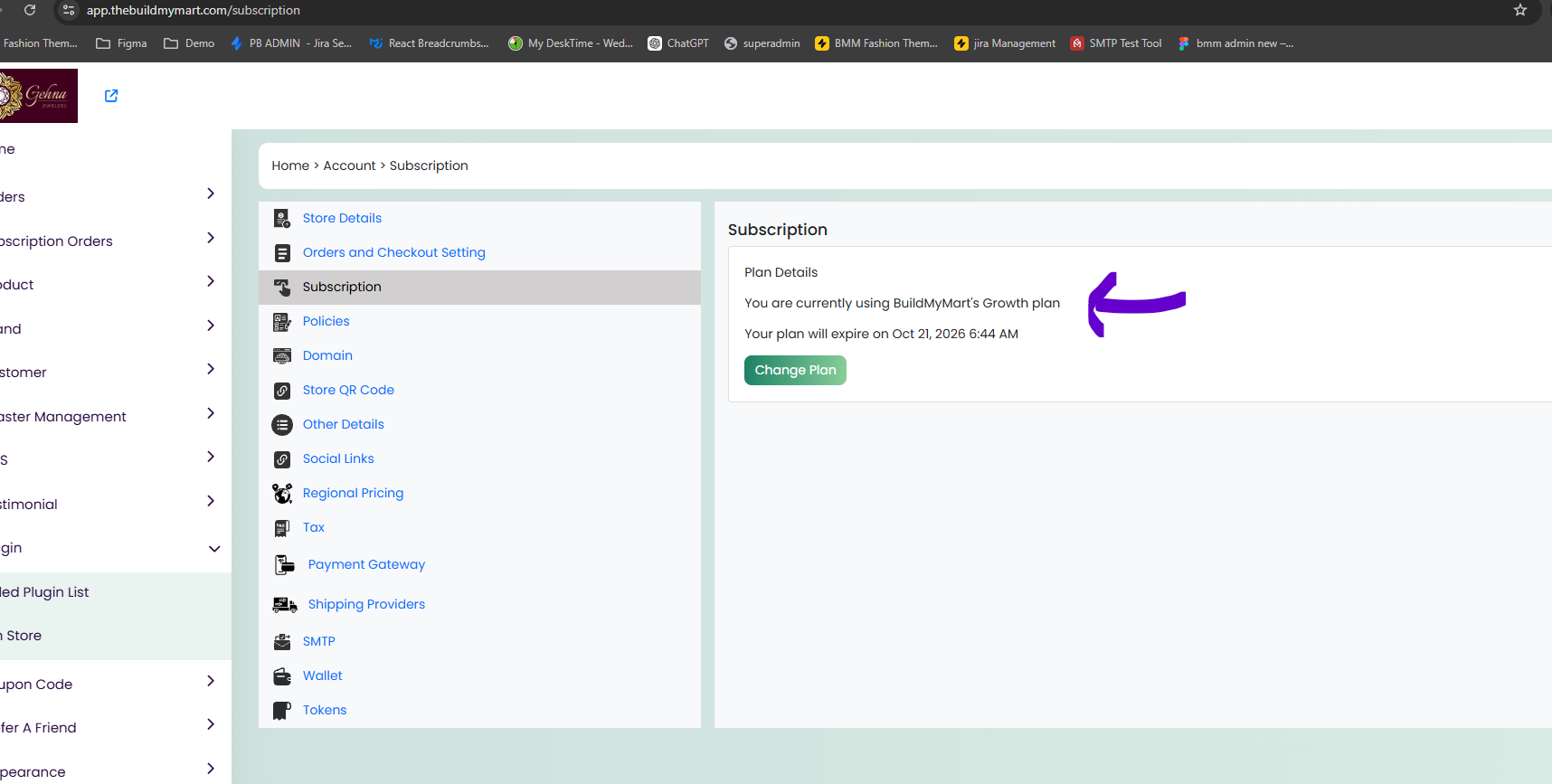Click the Domain icon
The image size is (1552, 784).
click(282, 355)
